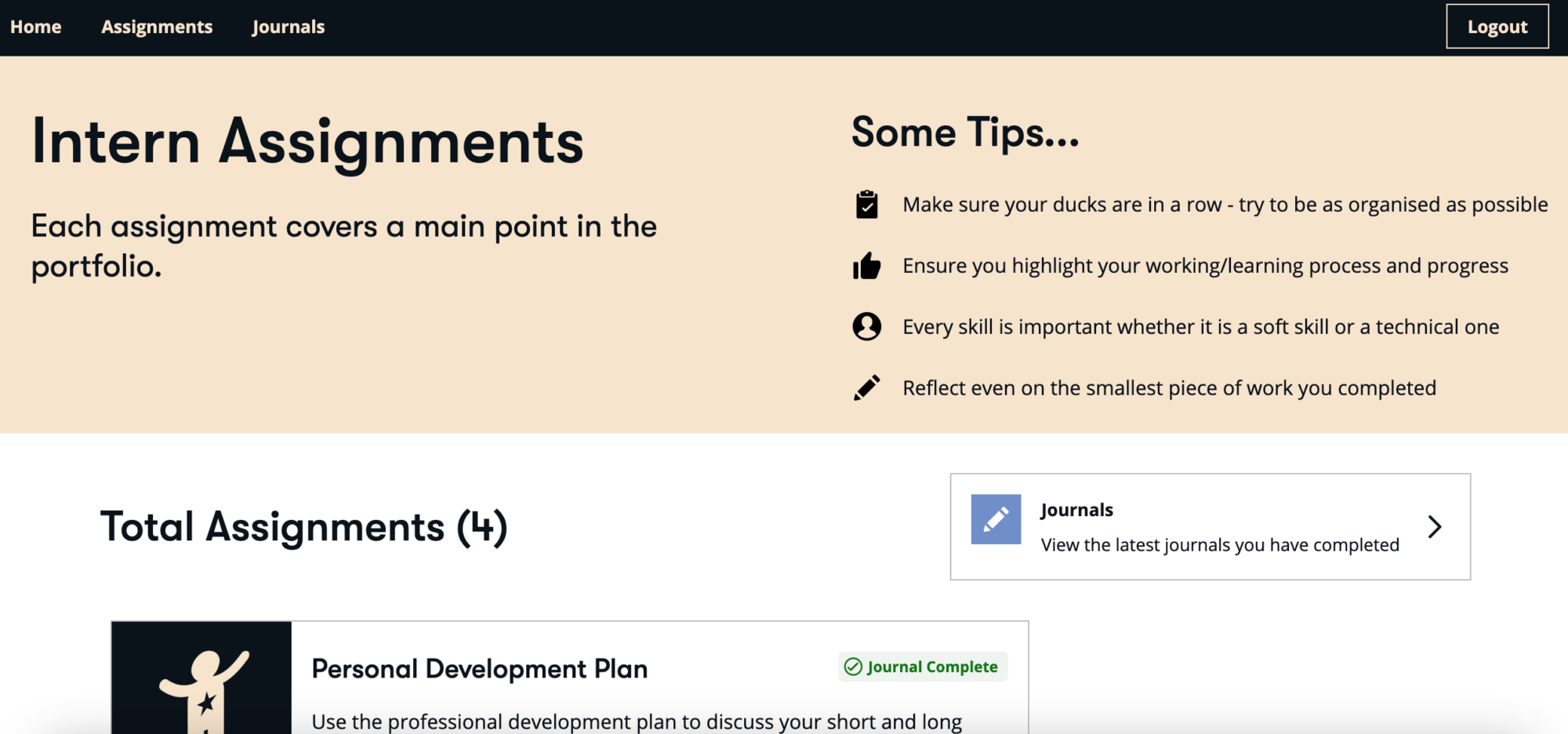Select the Personal Development Plan thumbnail image
1568x734 pixels.
point(201,678)
